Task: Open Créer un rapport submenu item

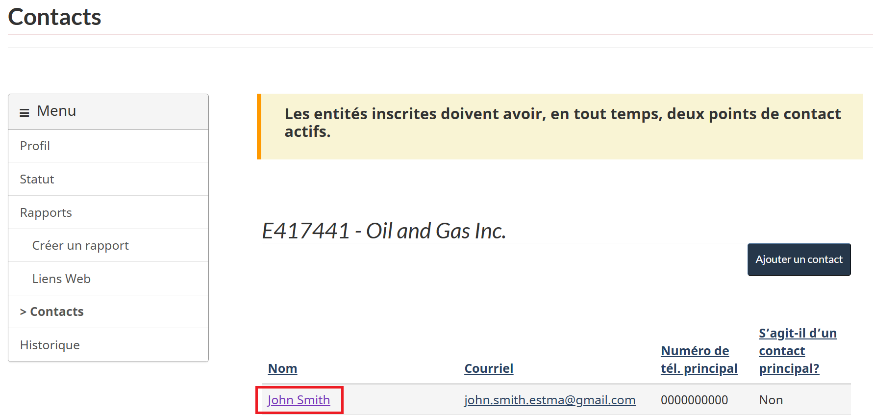Action: [x=80, y=245]
